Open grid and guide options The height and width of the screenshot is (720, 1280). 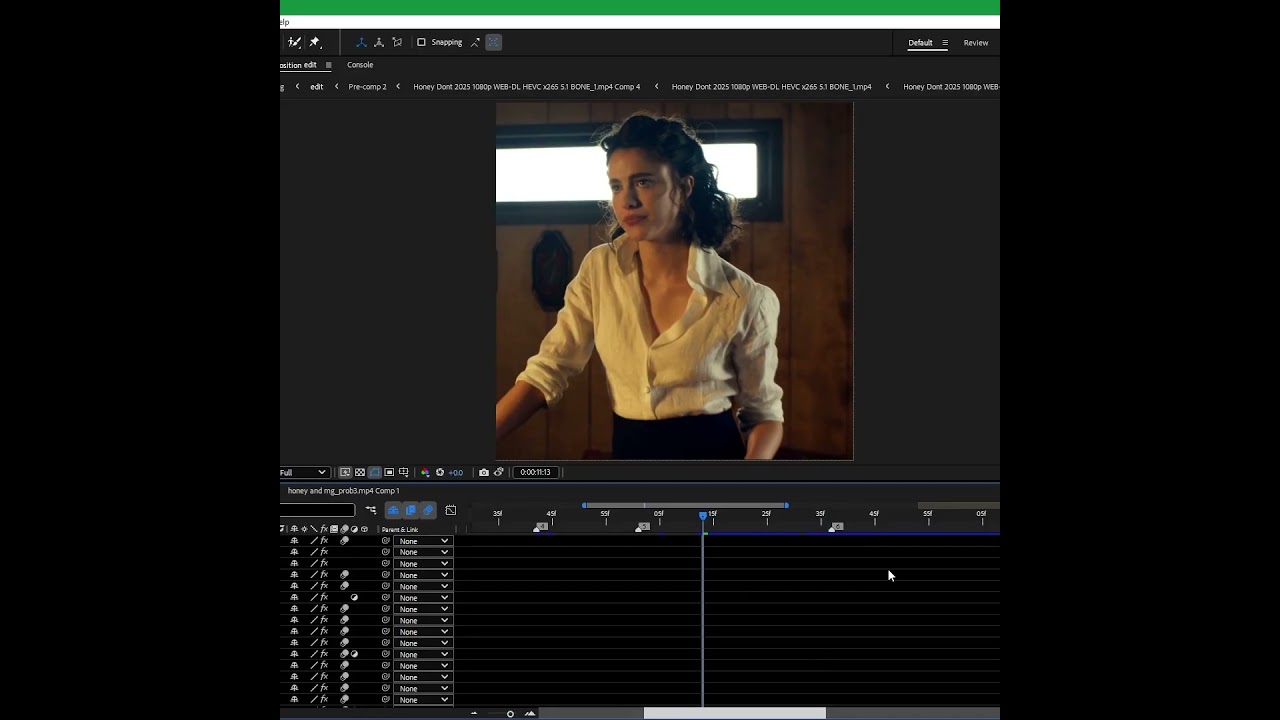[404, 472]
